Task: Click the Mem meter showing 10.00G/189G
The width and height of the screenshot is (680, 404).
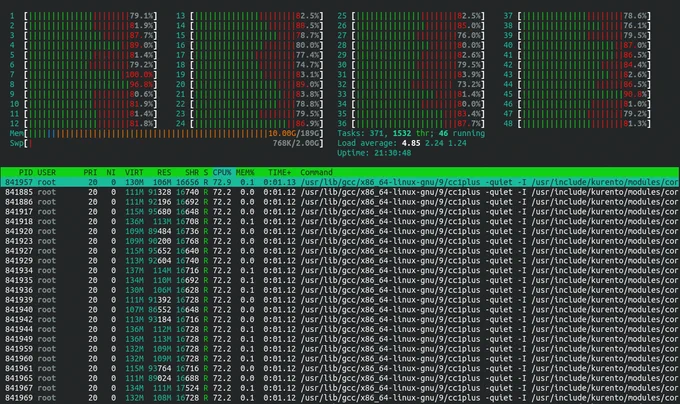Action: point(167,134)
